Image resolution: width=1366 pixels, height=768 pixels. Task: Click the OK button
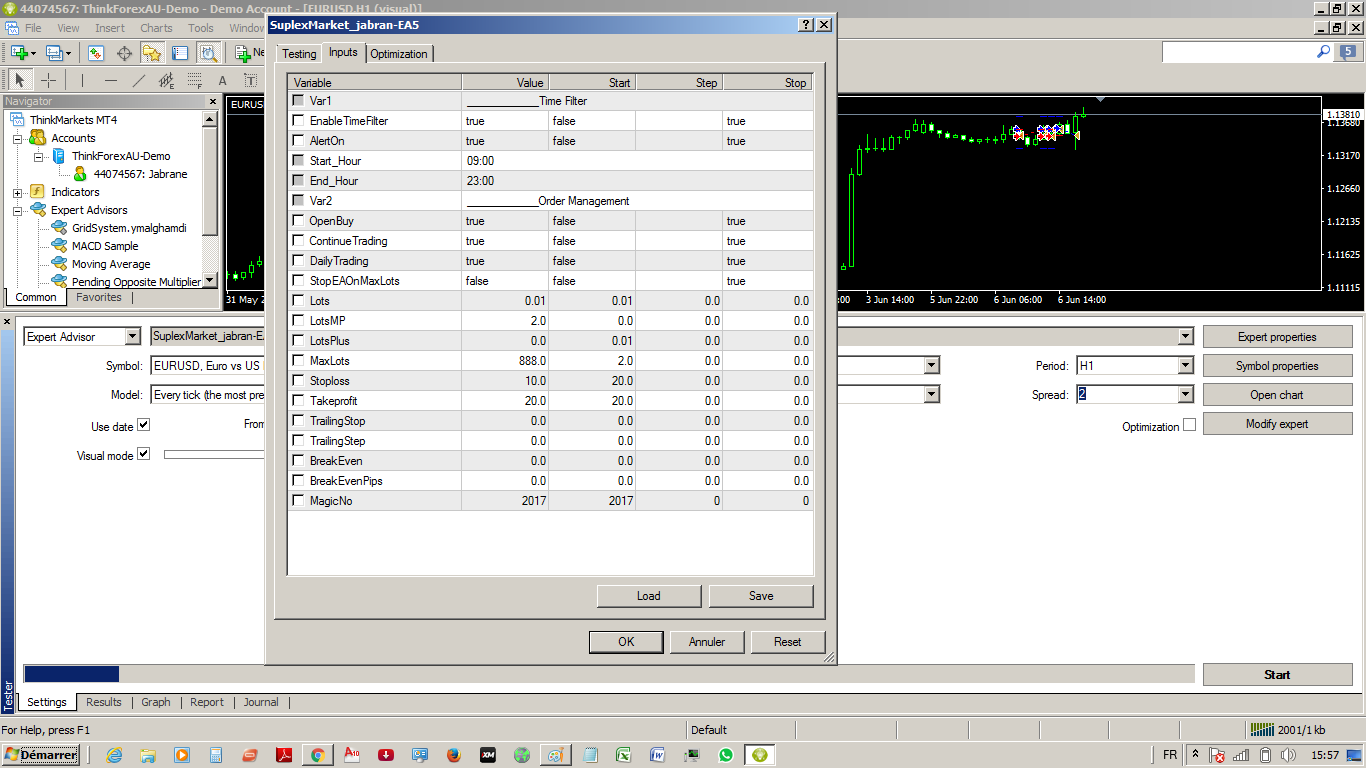coord(626,642)
